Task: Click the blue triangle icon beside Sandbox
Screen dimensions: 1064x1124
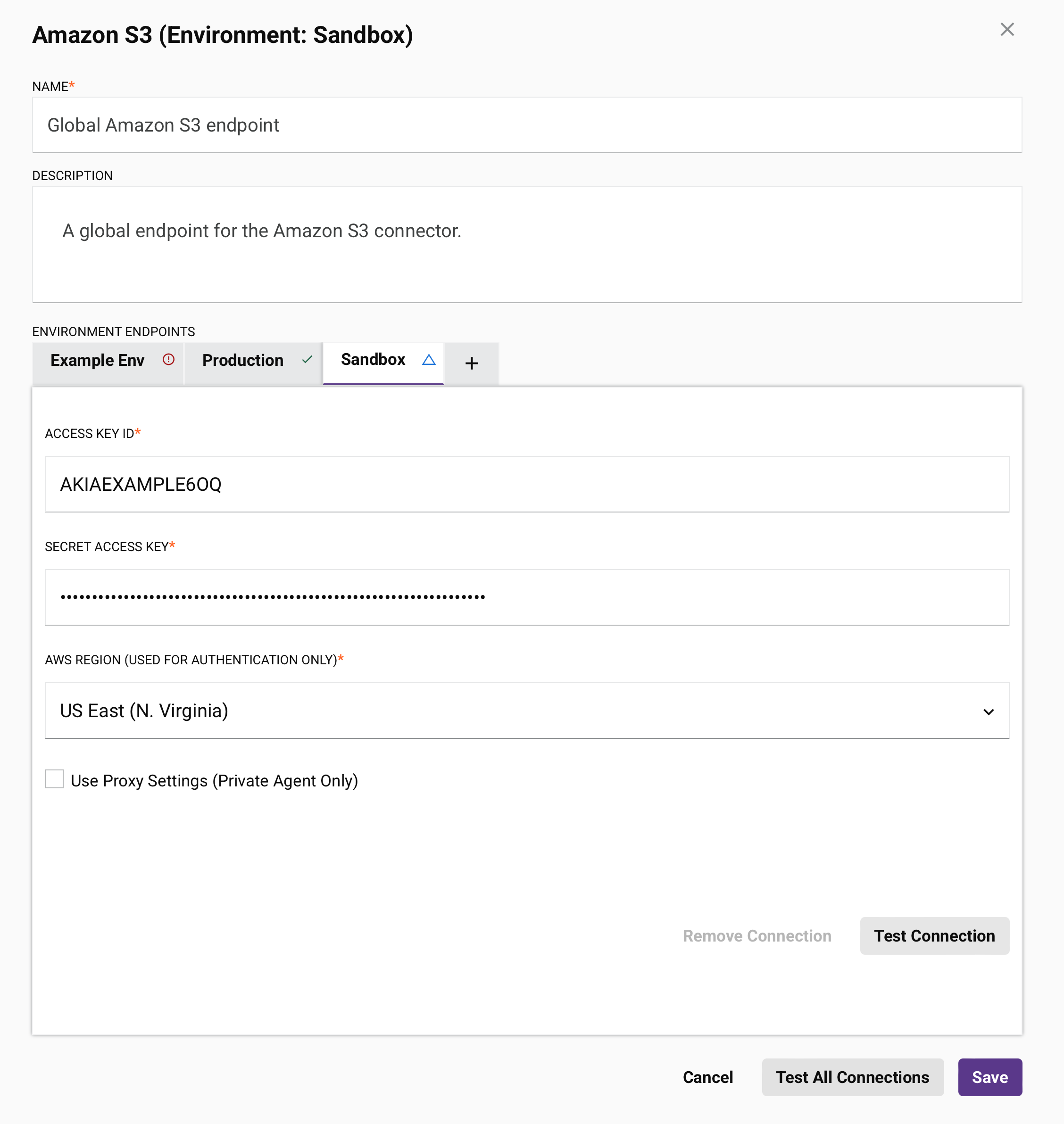Action: tap(429, 360)
